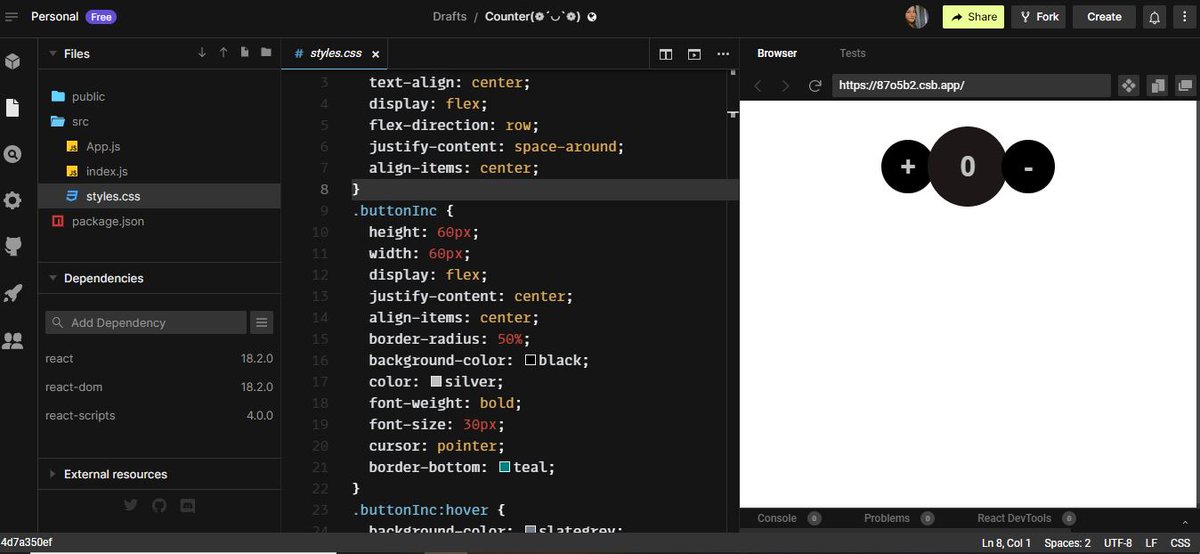Click the move-preview icon beside URL bar
The height and width of the screenshot is (554, 1200).
click(x=1128, y=86)
